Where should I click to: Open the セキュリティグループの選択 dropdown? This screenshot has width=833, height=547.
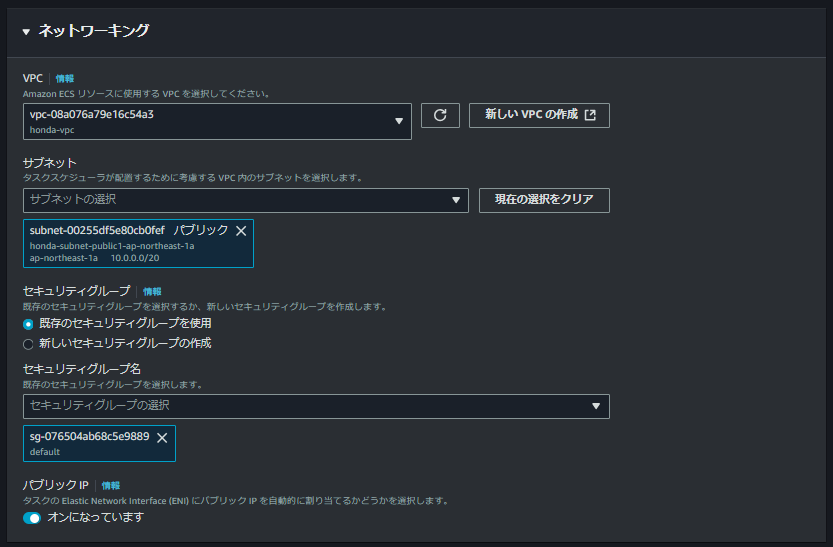(316, 406)
